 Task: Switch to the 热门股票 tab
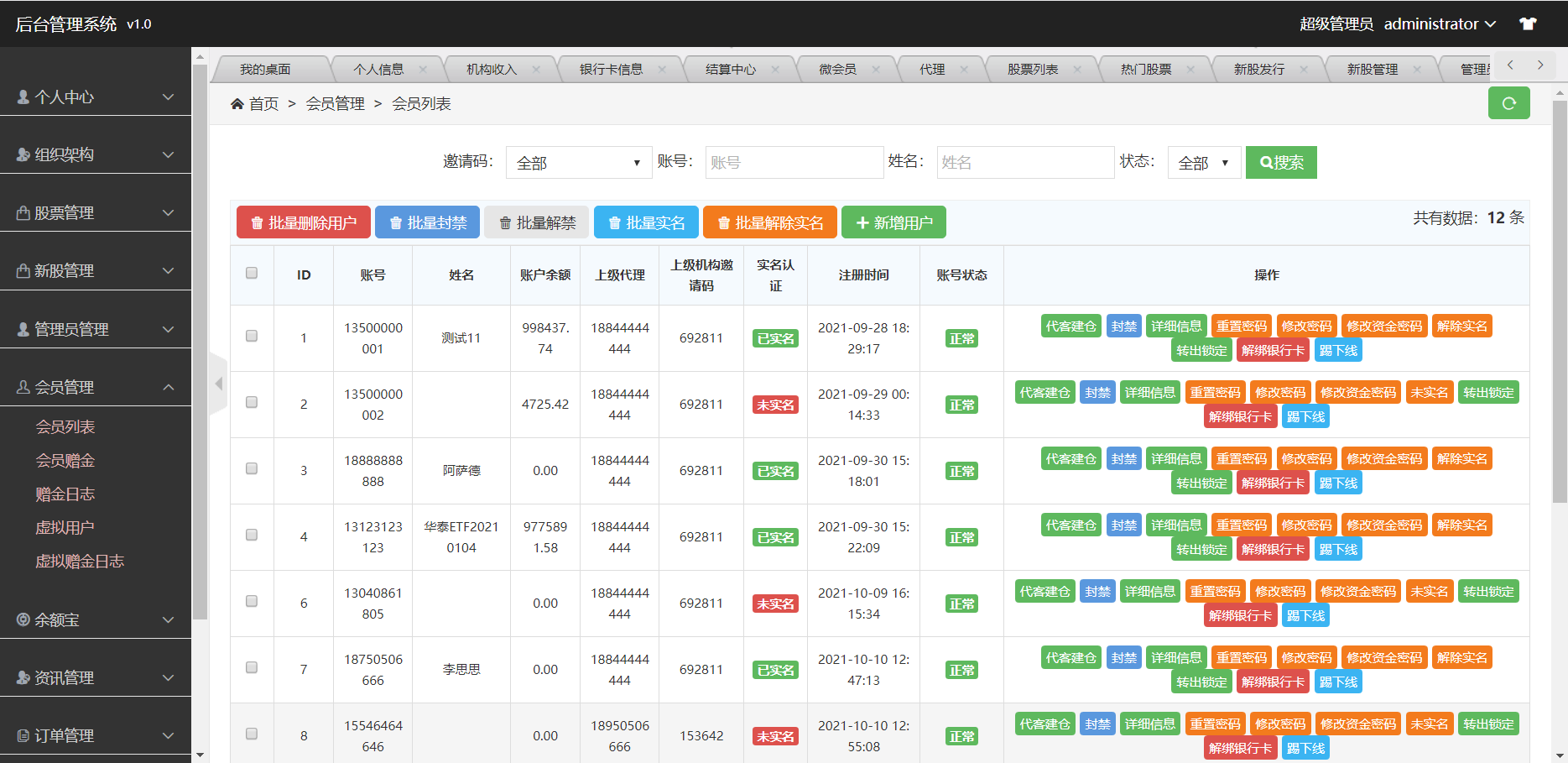(1145, 68)
